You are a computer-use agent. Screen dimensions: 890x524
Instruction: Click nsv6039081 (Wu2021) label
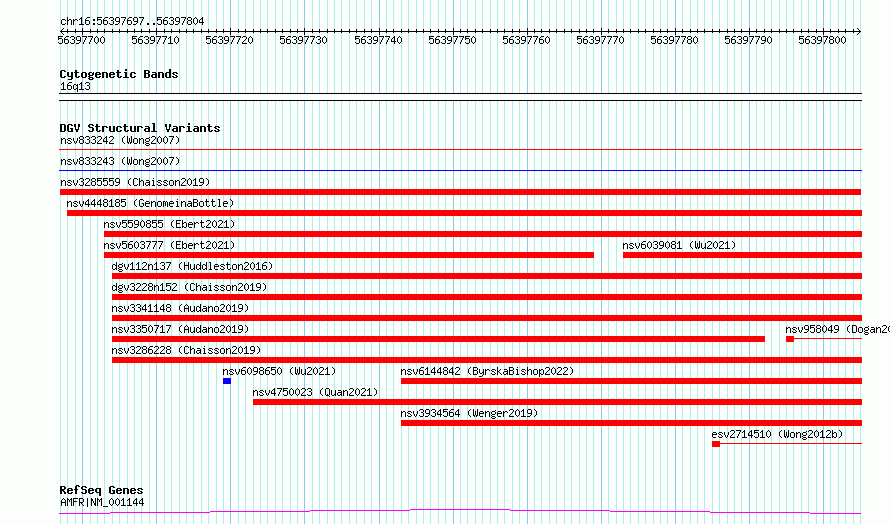679,245
